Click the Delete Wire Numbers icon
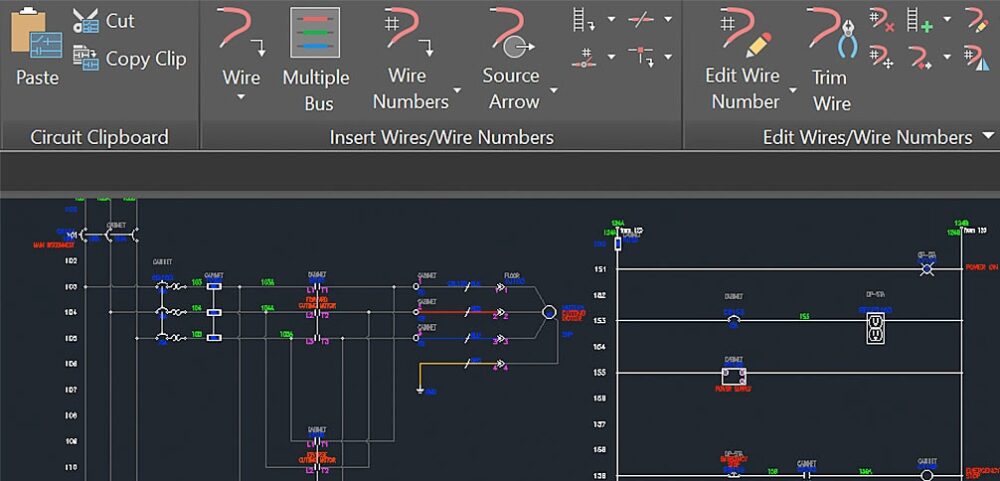Screen dimensions: 1000x481 (881, 19)
